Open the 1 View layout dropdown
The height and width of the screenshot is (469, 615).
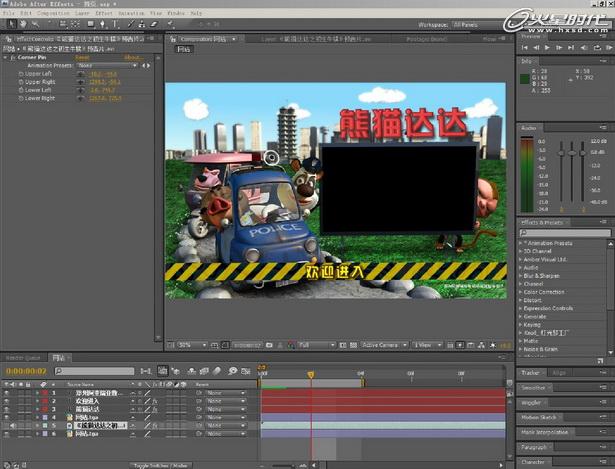(x=428, y=345)
